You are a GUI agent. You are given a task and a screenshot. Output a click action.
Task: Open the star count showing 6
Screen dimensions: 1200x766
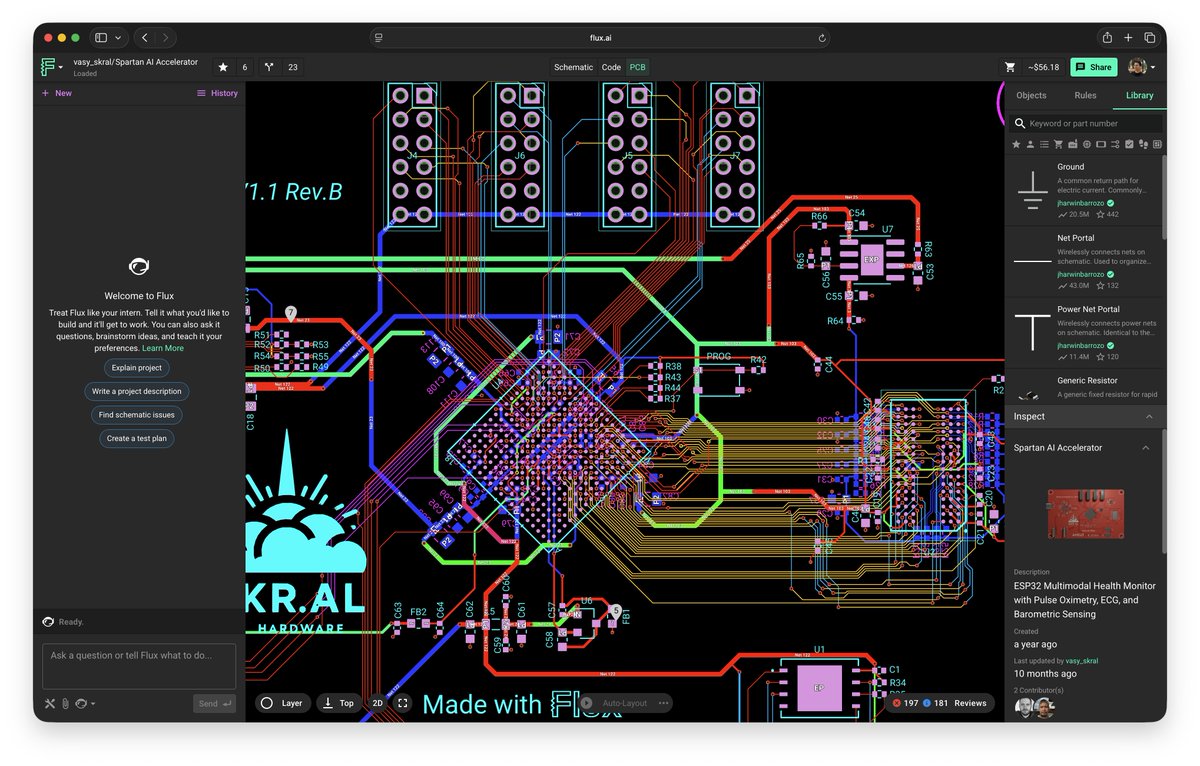(x=244, y=67)
